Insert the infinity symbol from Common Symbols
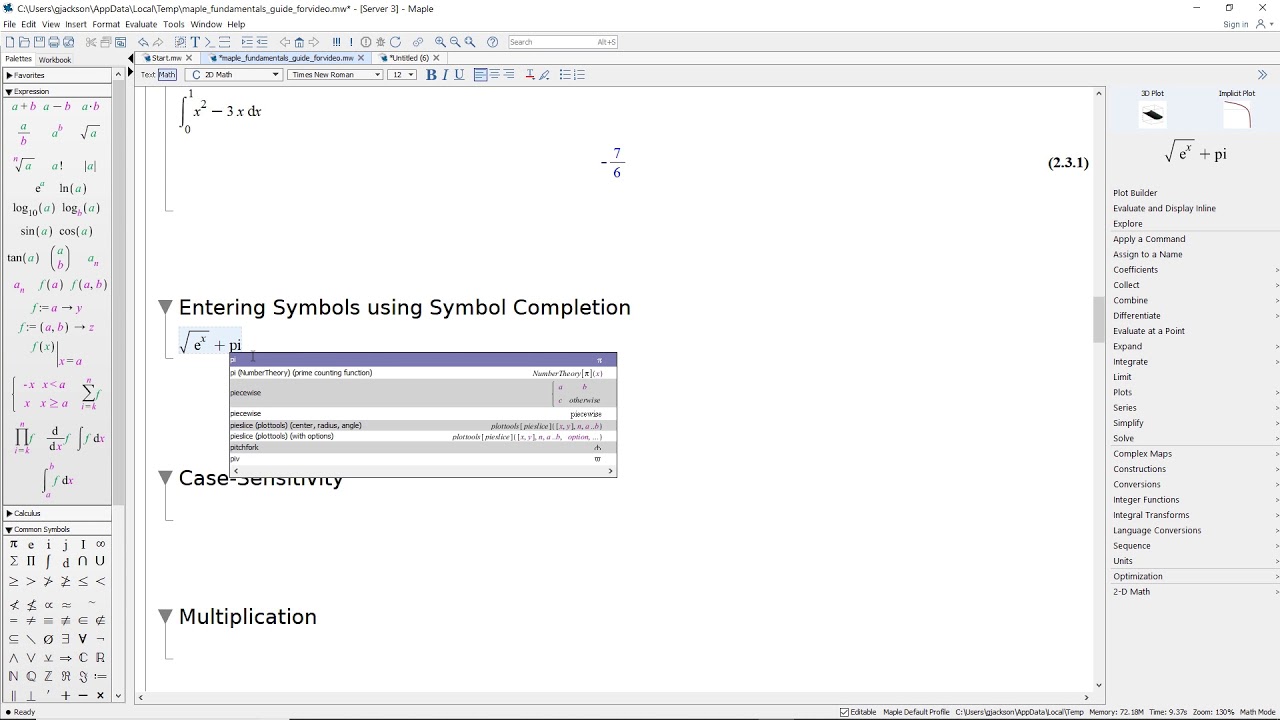This screenshot has width=1280, height=720. pyautogui.click(x=100, y=544)
